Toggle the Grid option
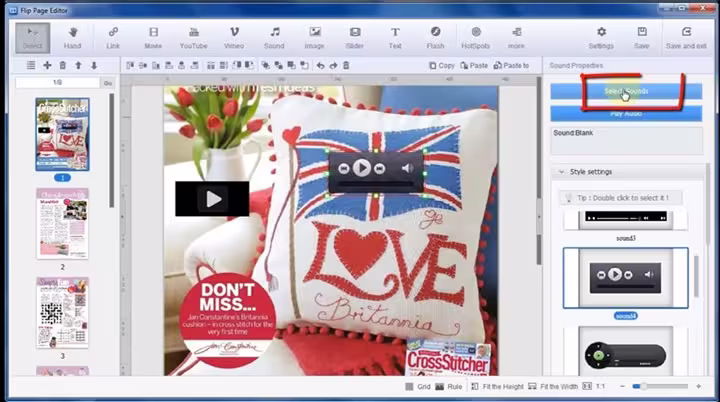This screenshot has height=402, width=720. (418, 387)
